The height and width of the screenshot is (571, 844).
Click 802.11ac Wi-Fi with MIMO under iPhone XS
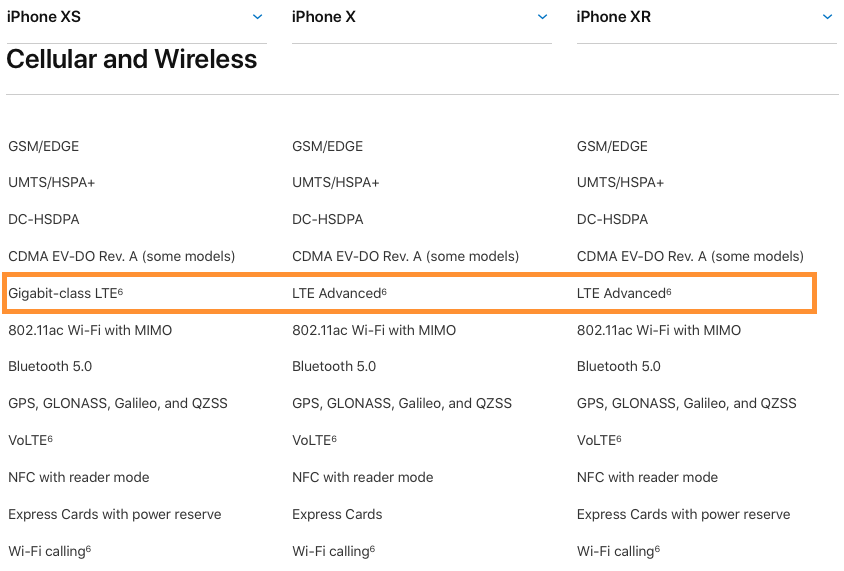pyautogui.click(x=90, y=330)
